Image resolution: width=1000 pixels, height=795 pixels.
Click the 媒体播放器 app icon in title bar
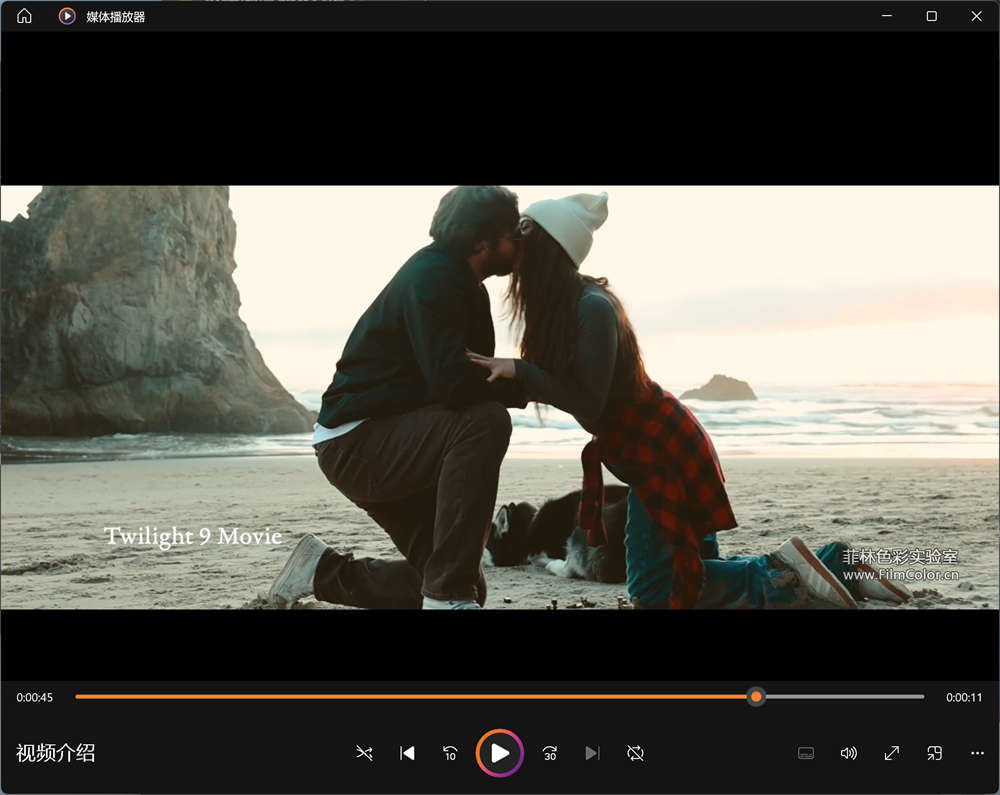tap(67, 16)
